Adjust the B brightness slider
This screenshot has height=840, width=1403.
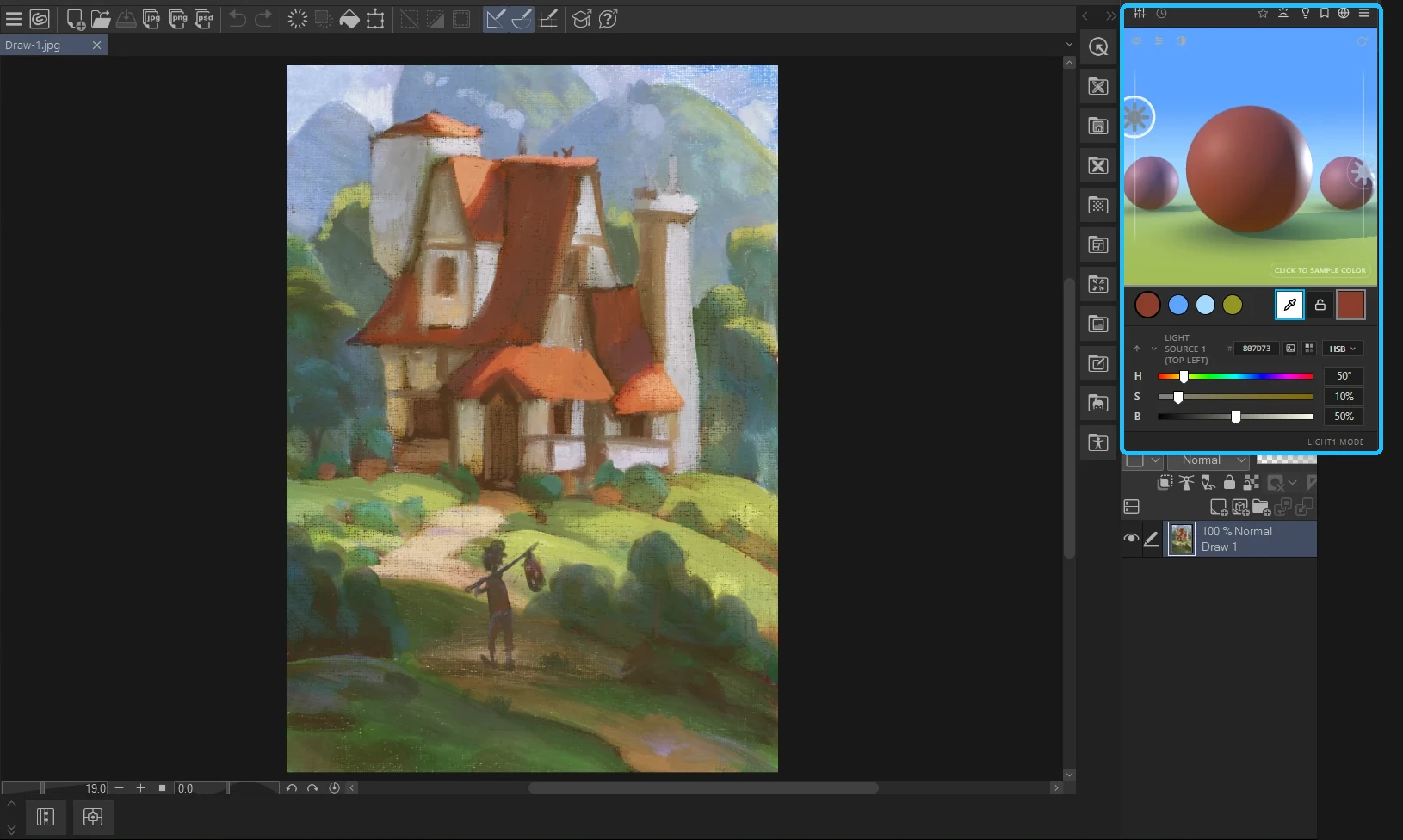1235,417
